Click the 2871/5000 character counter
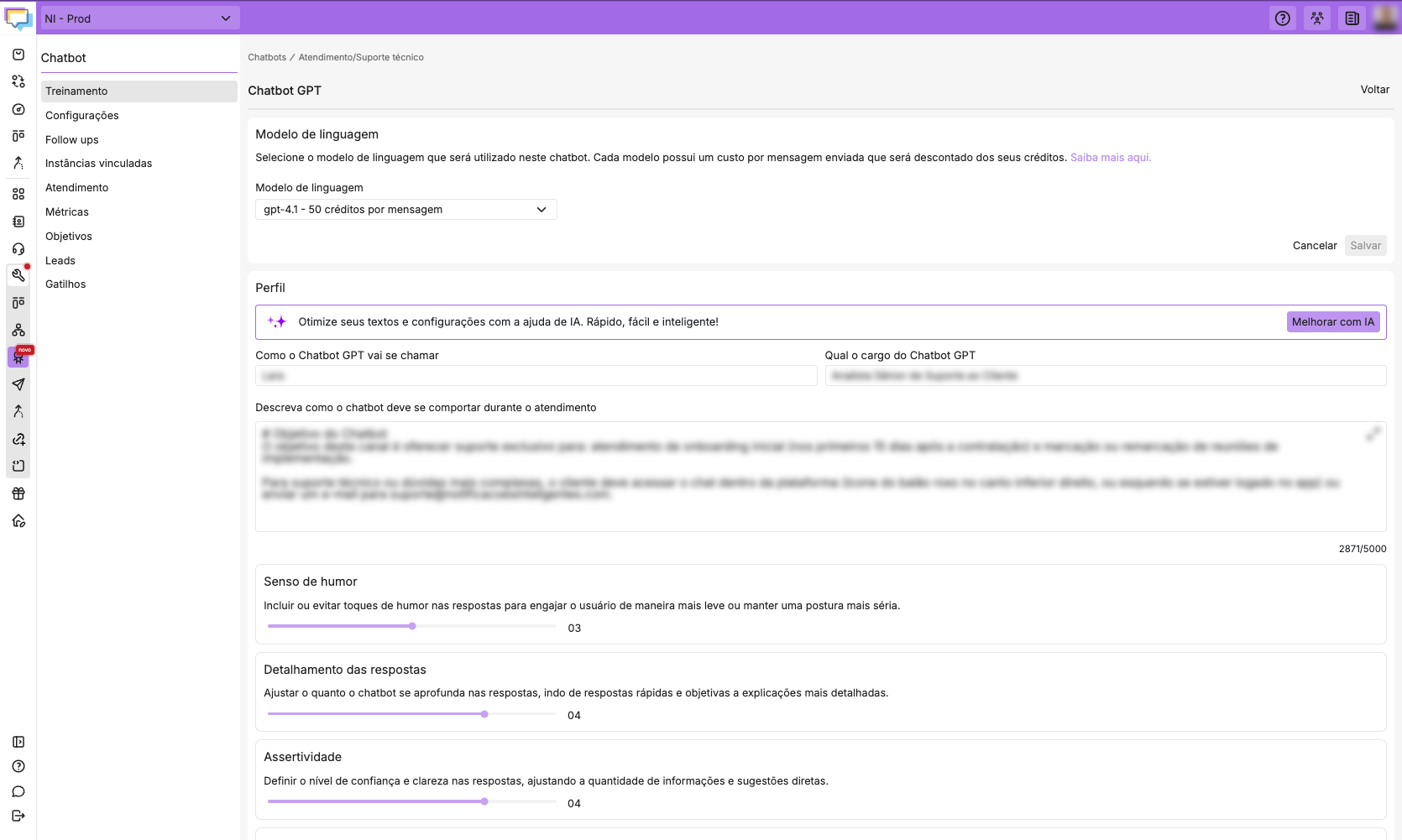Image resolution: width=1402 pixels, height=840 pixels. point(1362,549)
